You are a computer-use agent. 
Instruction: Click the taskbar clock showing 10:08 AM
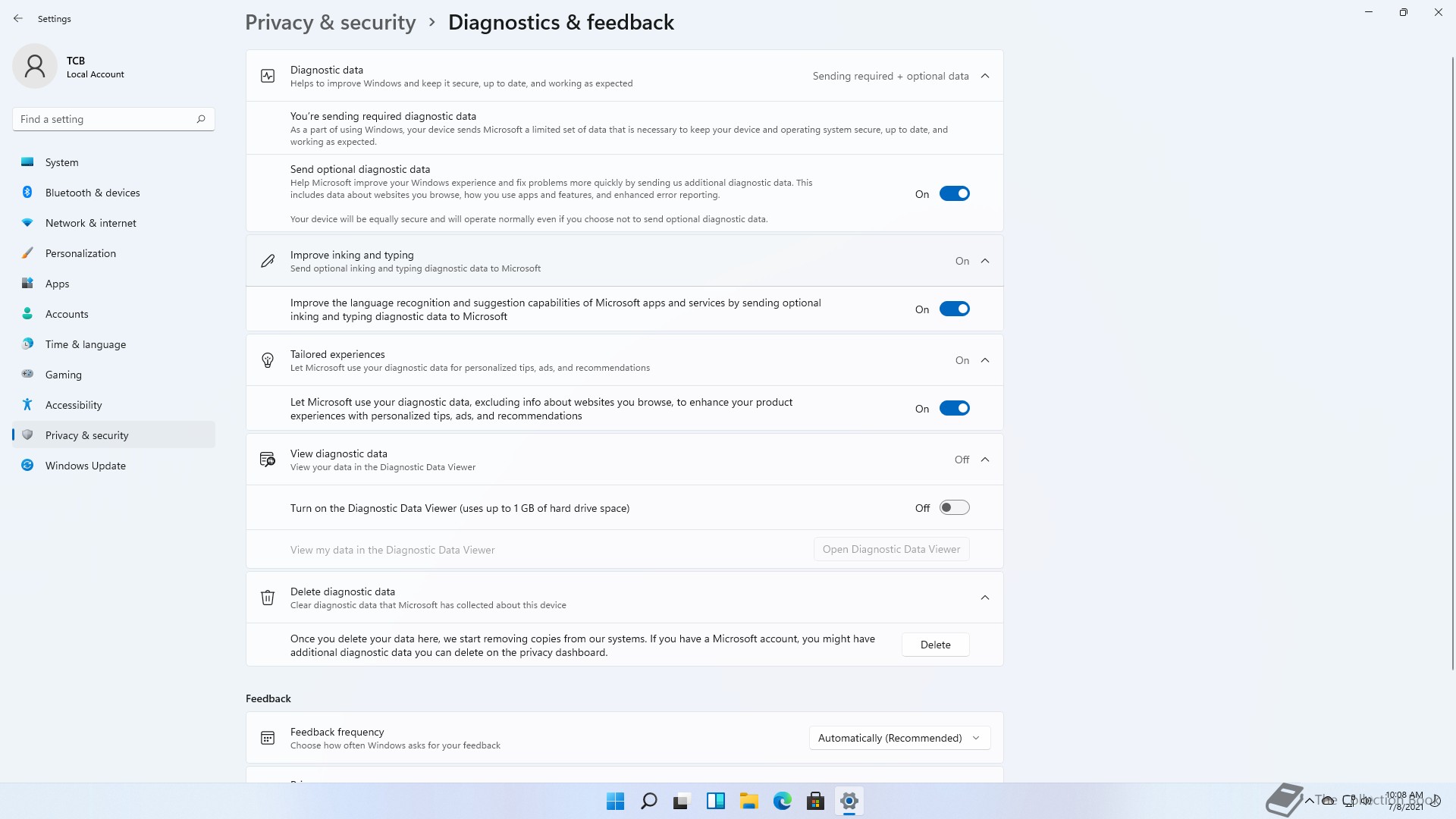click(x=1404, y=801)
